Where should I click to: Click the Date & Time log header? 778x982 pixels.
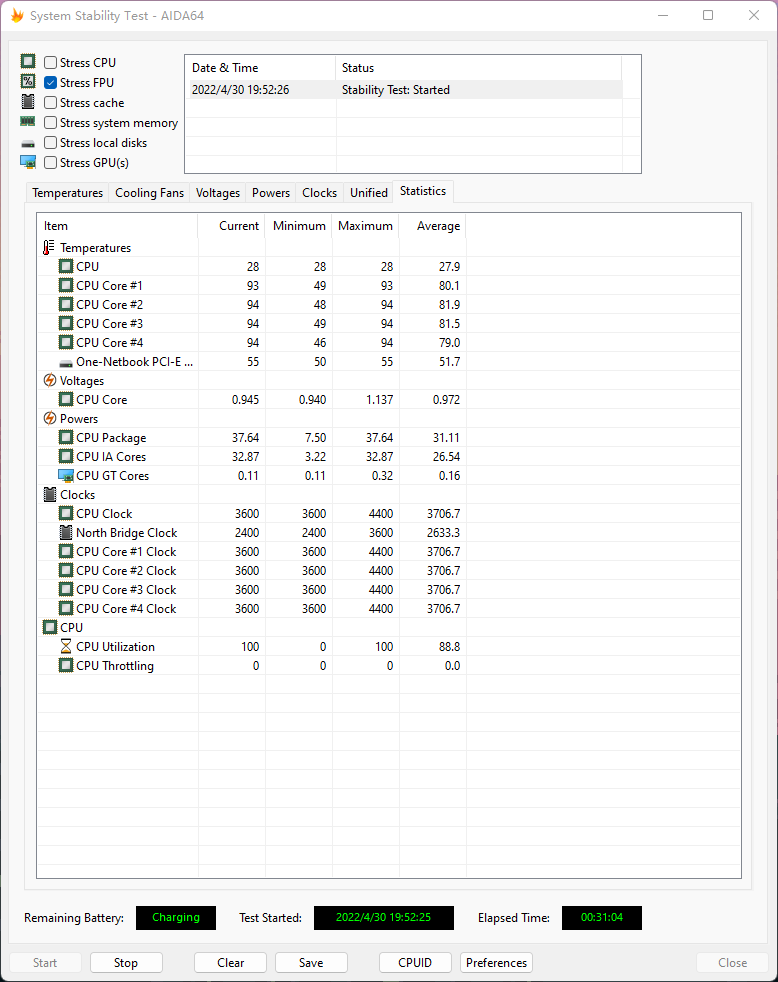[261, 68]
